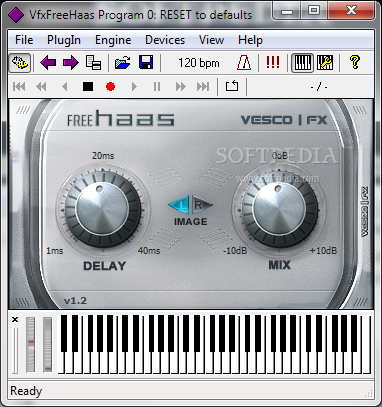Viewport: 382px width, 407px height.
Task: Open the Help menu
Action: tap(250, 40)
